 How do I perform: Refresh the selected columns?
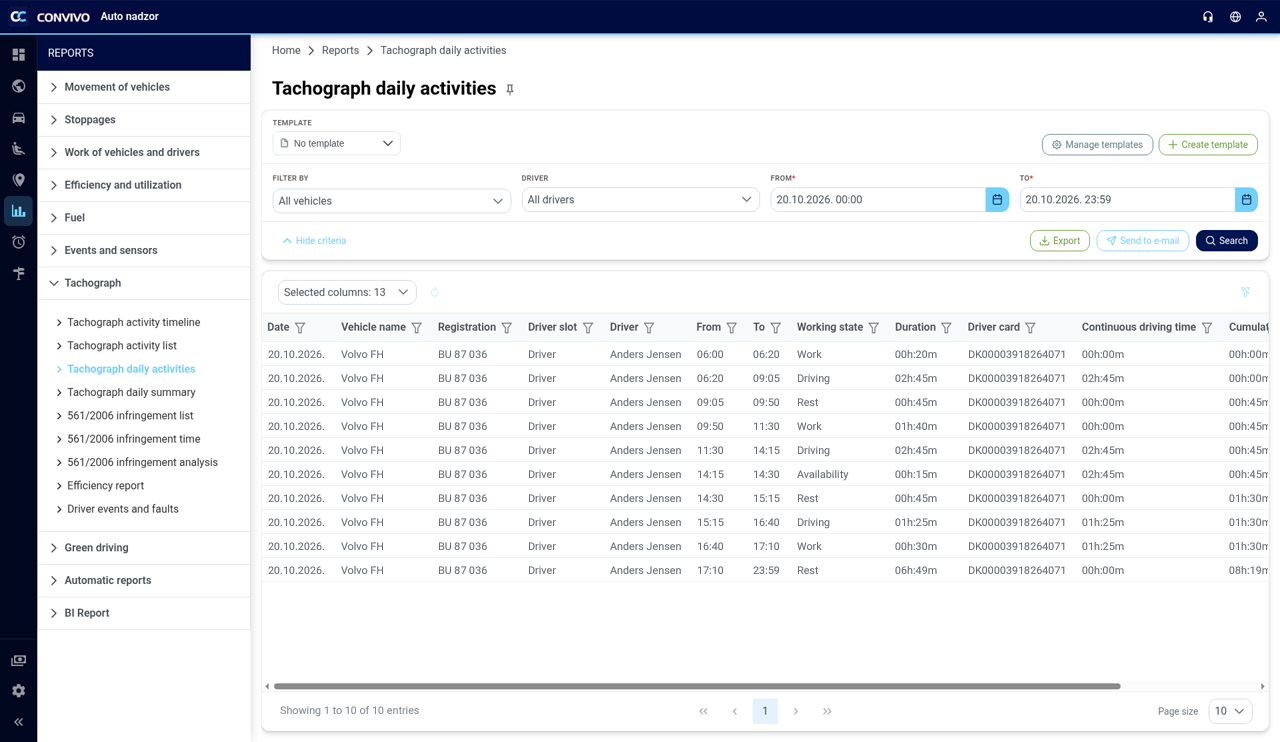(435, 293)
